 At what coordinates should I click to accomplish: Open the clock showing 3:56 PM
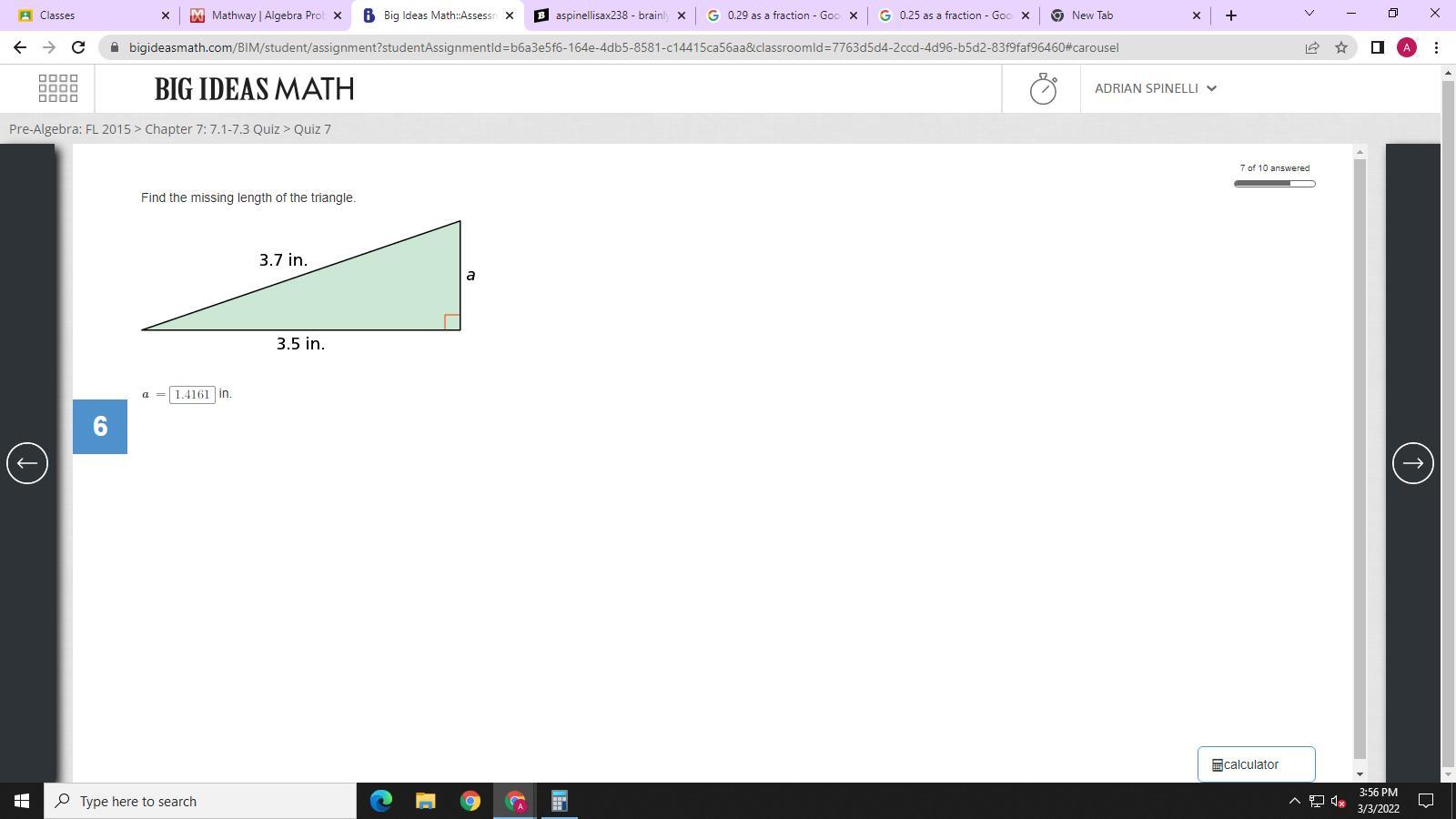(1378, 801)
